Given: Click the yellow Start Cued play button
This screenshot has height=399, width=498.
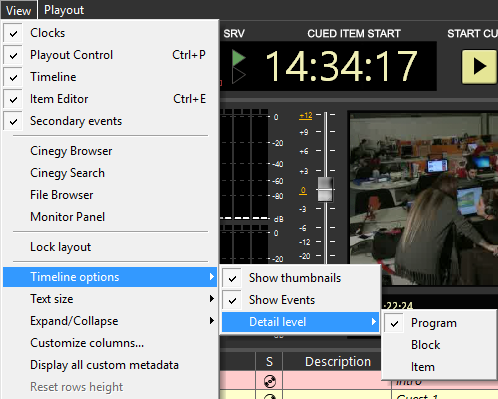Looking at the screenshot, I should pyautogui.click(x=479, y=67).
